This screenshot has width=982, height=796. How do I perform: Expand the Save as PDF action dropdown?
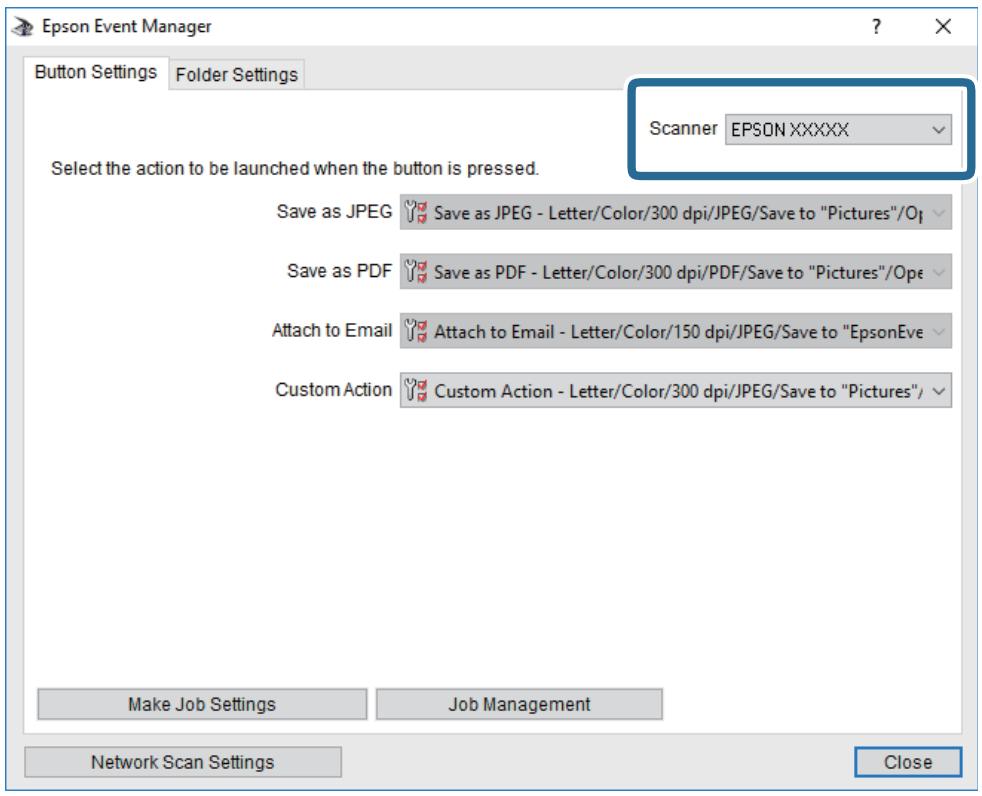[938, 272]
